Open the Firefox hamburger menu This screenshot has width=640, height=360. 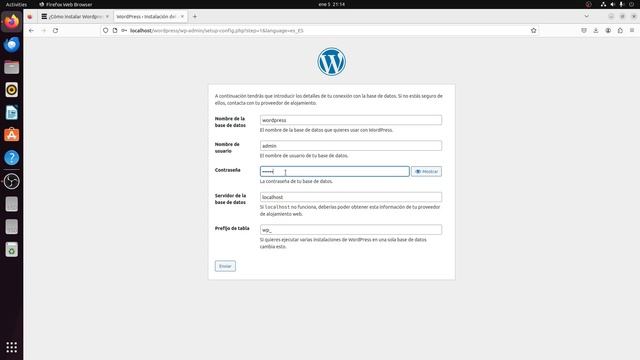632,31
